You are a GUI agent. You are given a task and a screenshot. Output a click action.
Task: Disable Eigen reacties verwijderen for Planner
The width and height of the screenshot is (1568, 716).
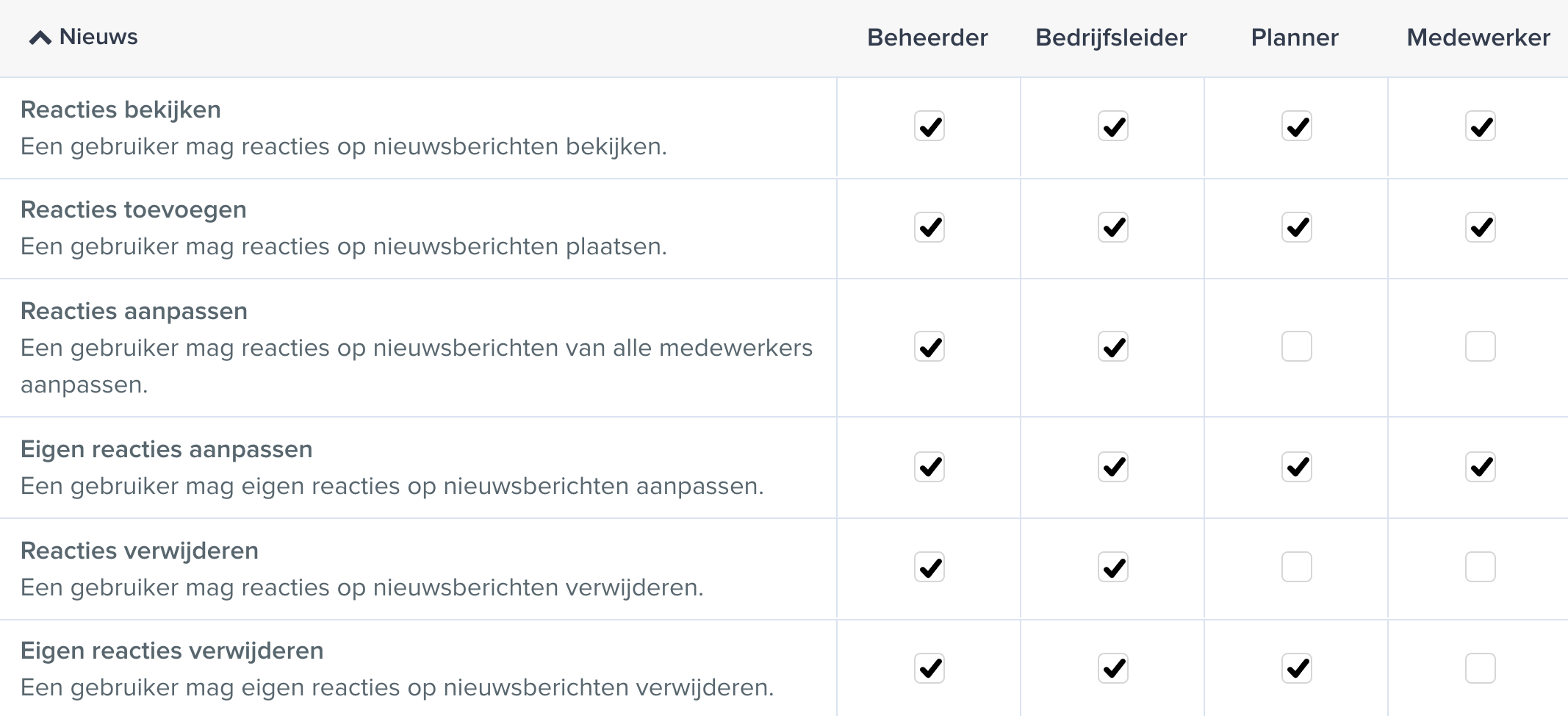click(1296, 668)
